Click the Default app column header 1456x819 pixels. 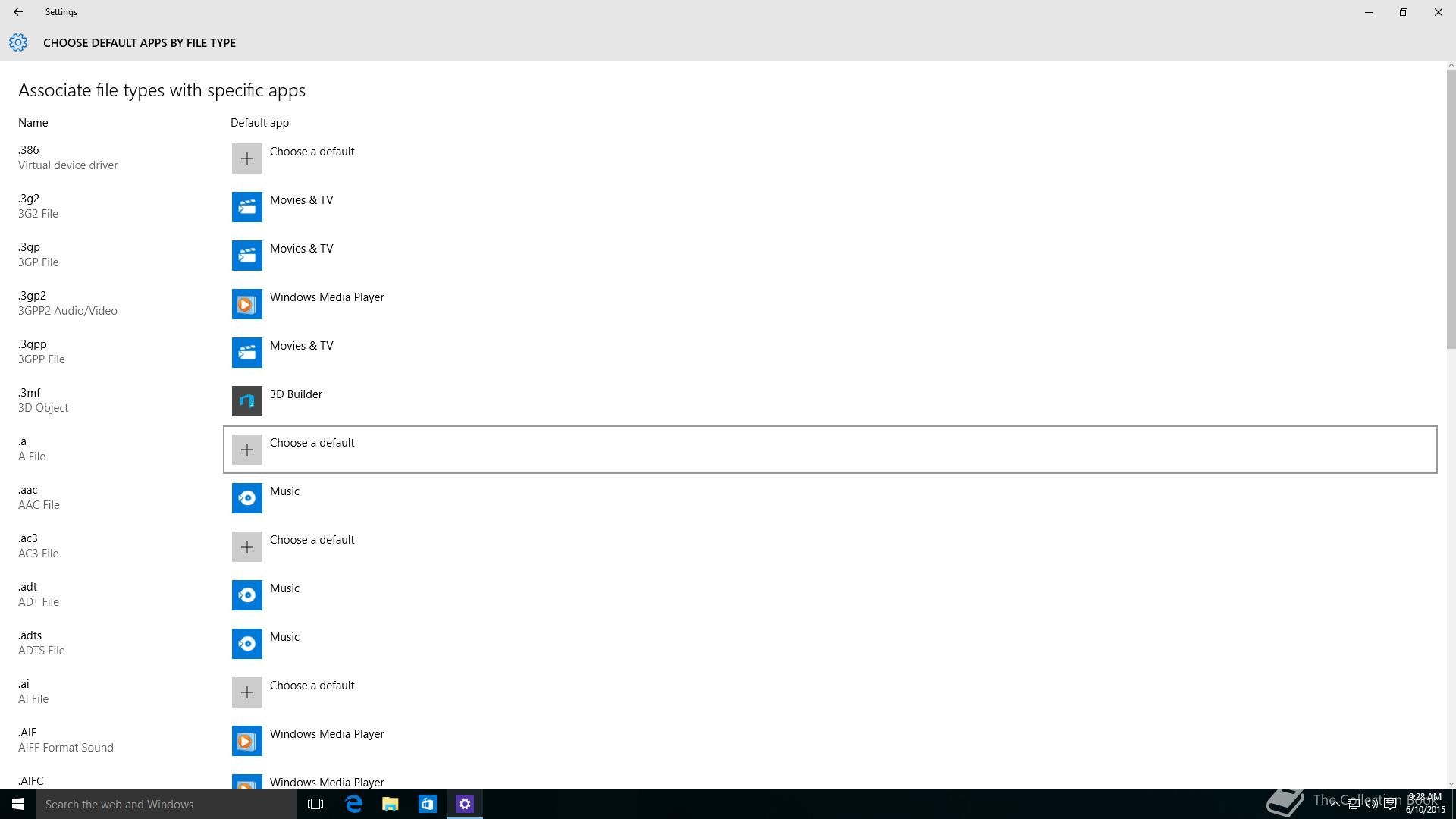pyautogui.click(x=259, y=123)
